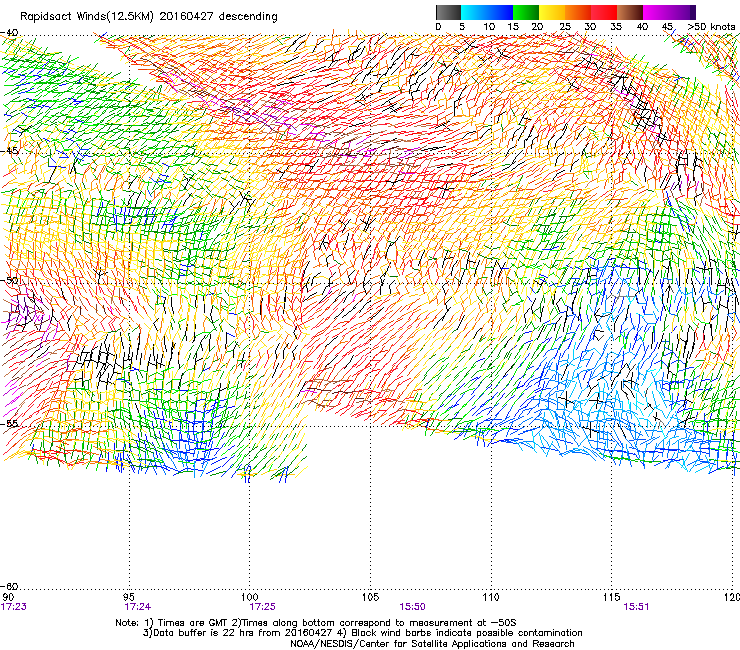Click the purple time label '15:51'

[x=636, y=607]
